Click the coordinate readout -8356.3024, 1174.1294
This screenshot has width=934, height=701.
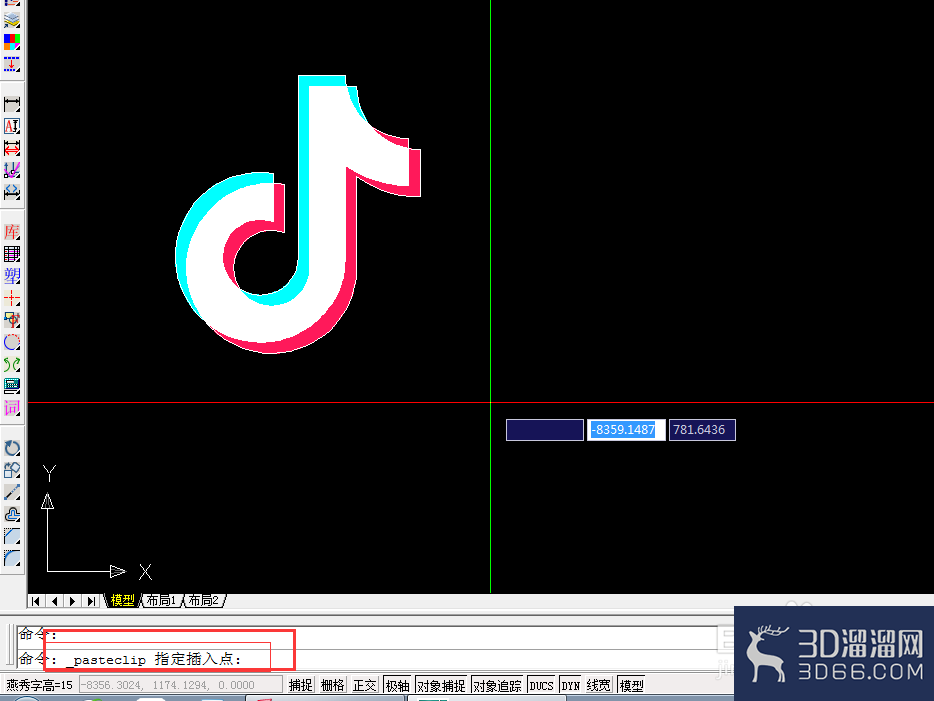pos(180,686)
